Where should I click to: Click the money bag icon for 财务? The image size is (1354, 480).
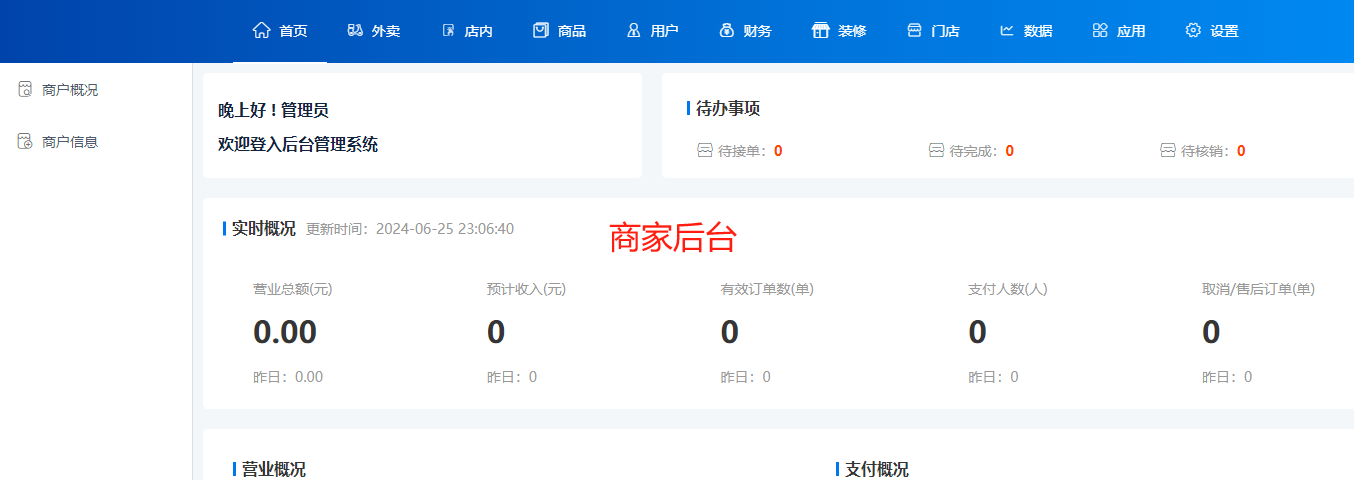[727, 30]
